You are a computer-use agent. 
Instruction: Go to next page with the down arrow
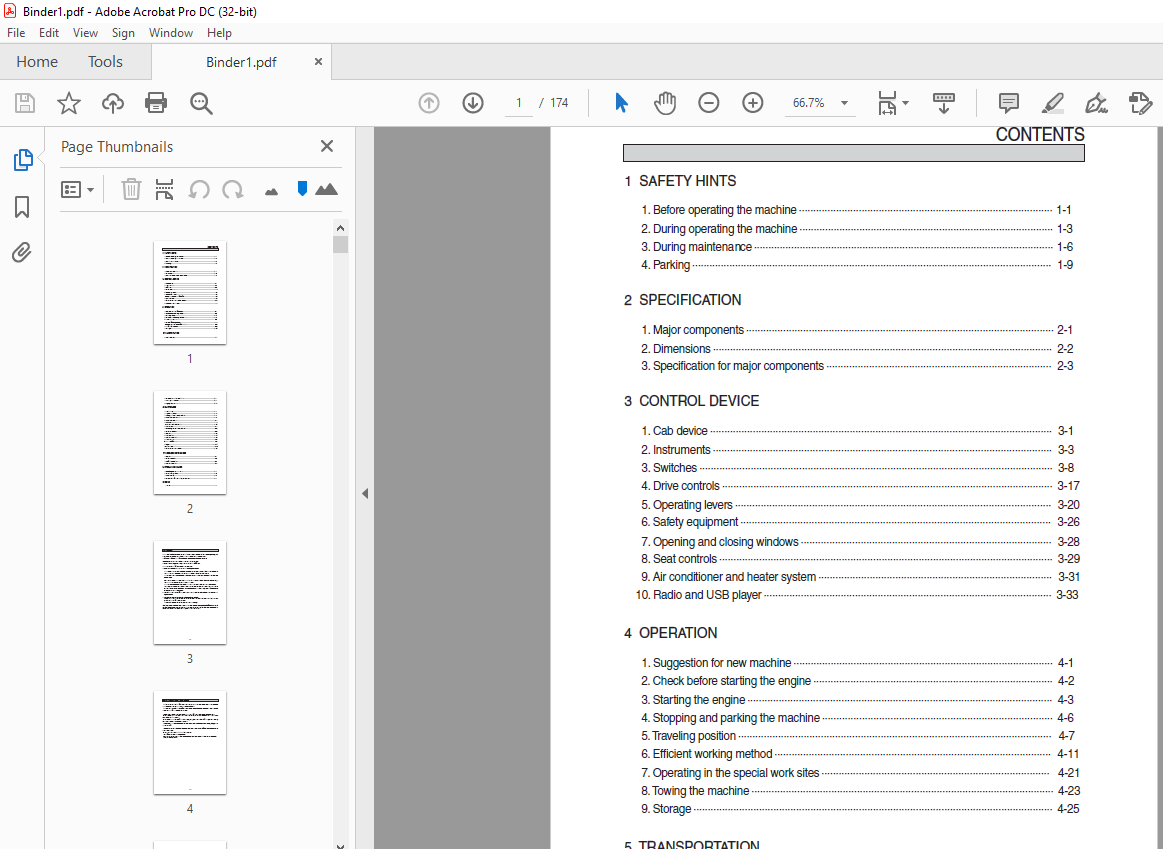click(472, 103)
